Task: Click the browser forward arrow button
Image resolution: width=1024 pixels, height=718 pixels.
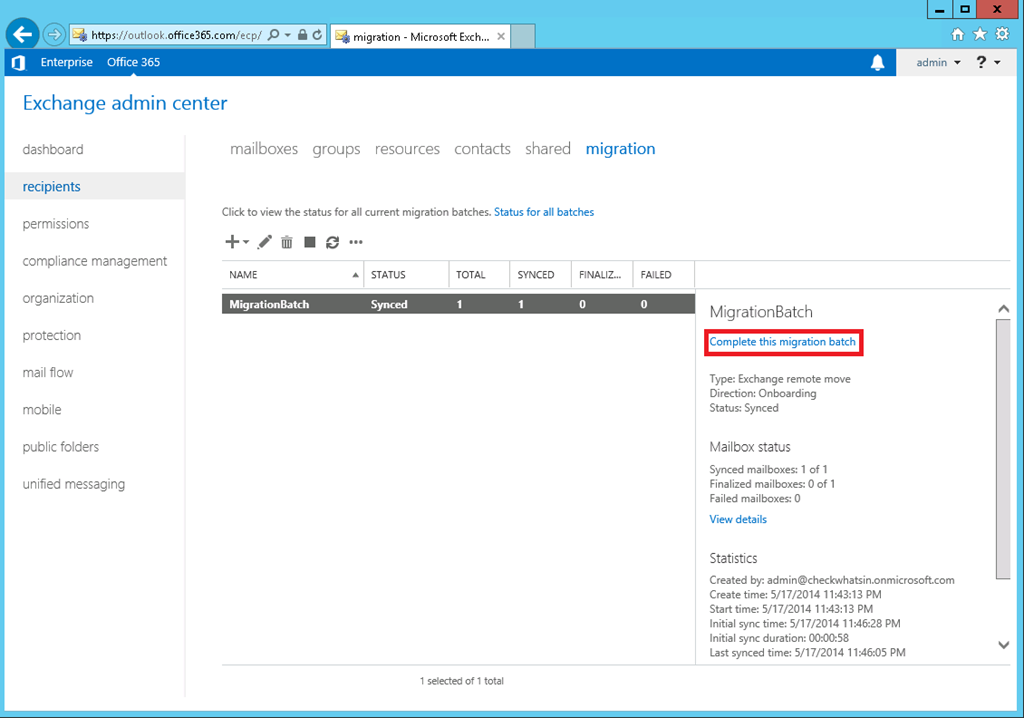Action: pos(54,35)
